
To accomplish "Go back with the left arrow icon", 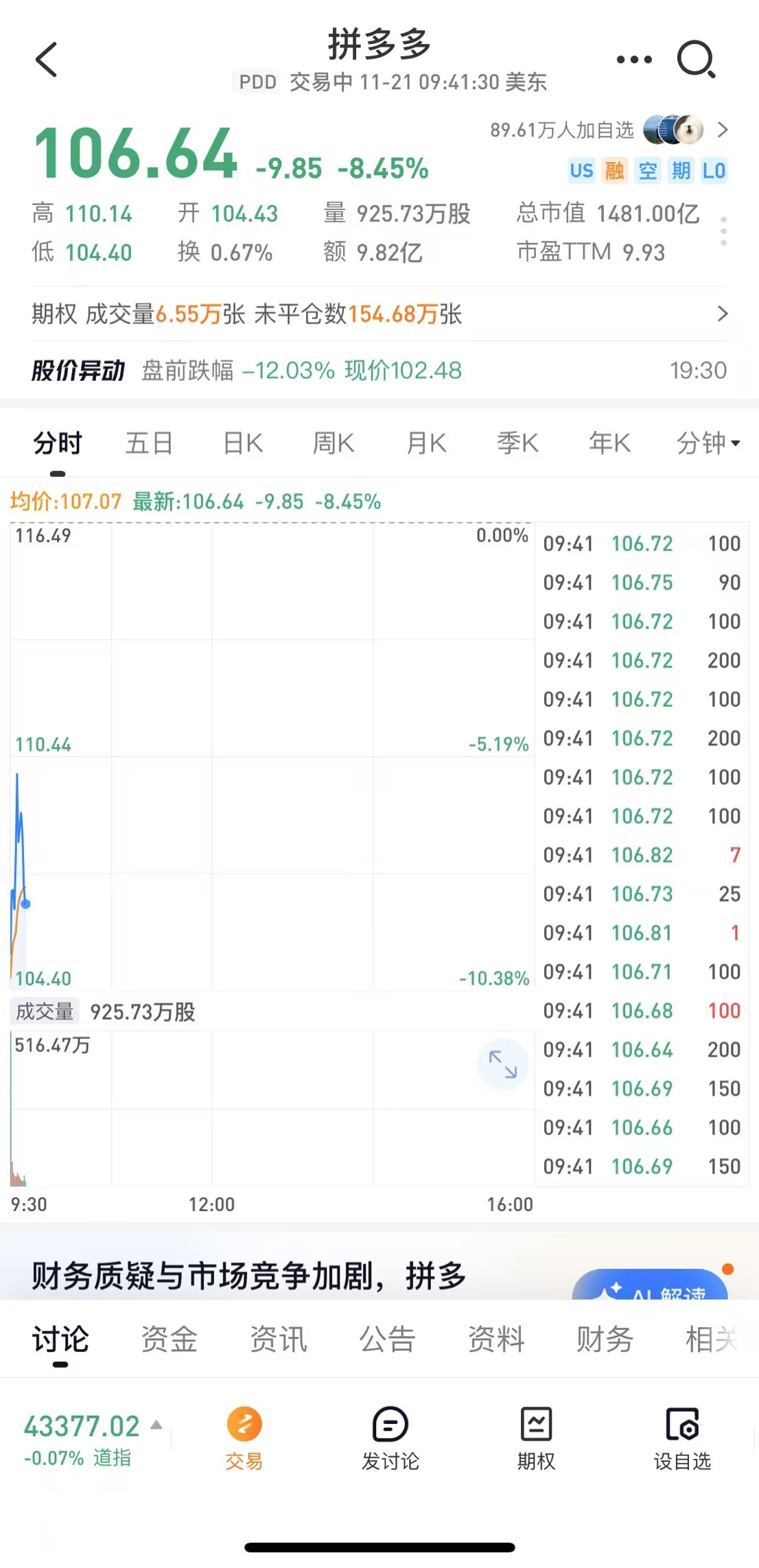I will (x=47, y=60).
